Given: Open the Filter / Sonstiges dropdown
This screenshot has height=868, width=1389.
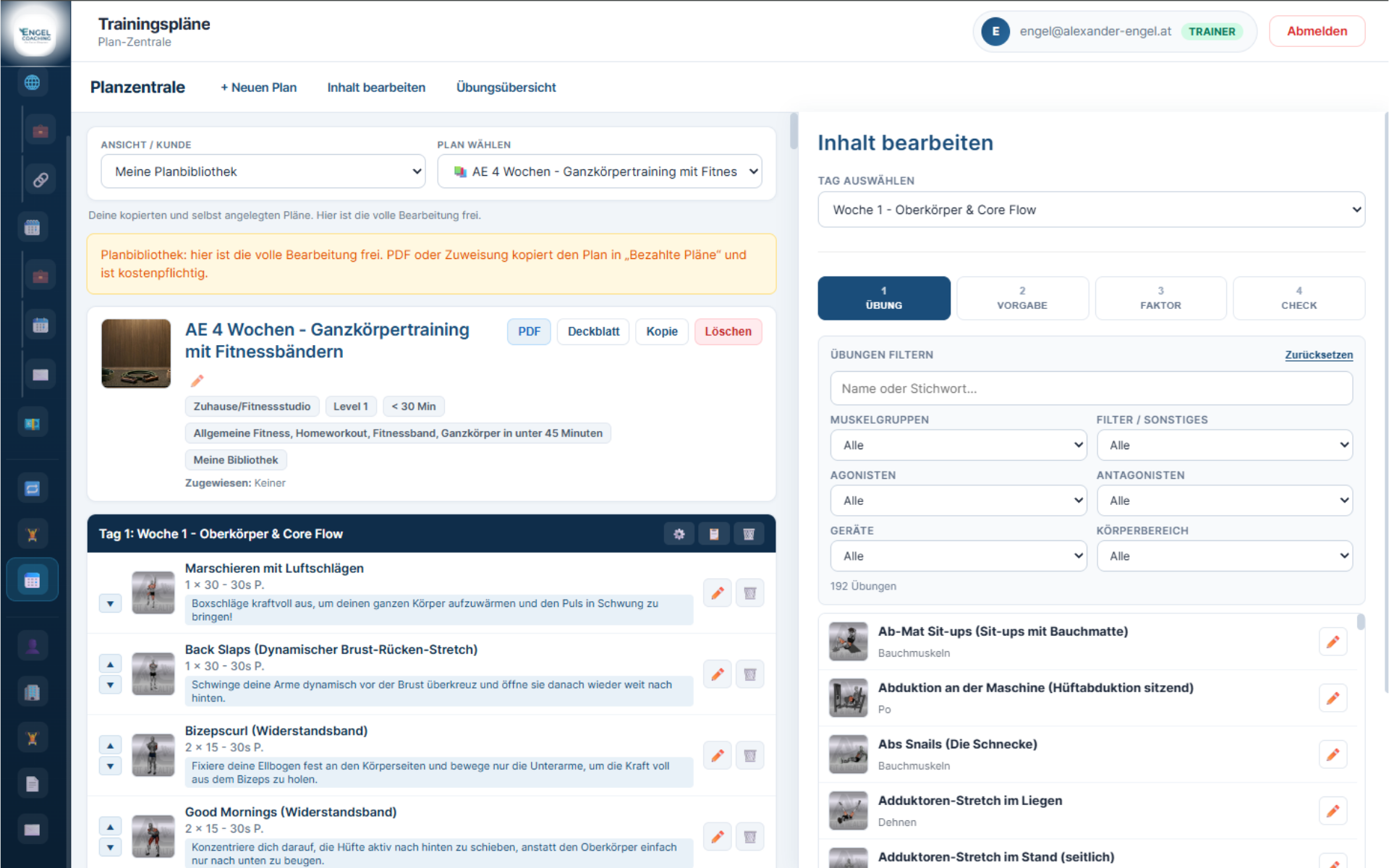Looking at the screenshot, I should point(1224,446).
